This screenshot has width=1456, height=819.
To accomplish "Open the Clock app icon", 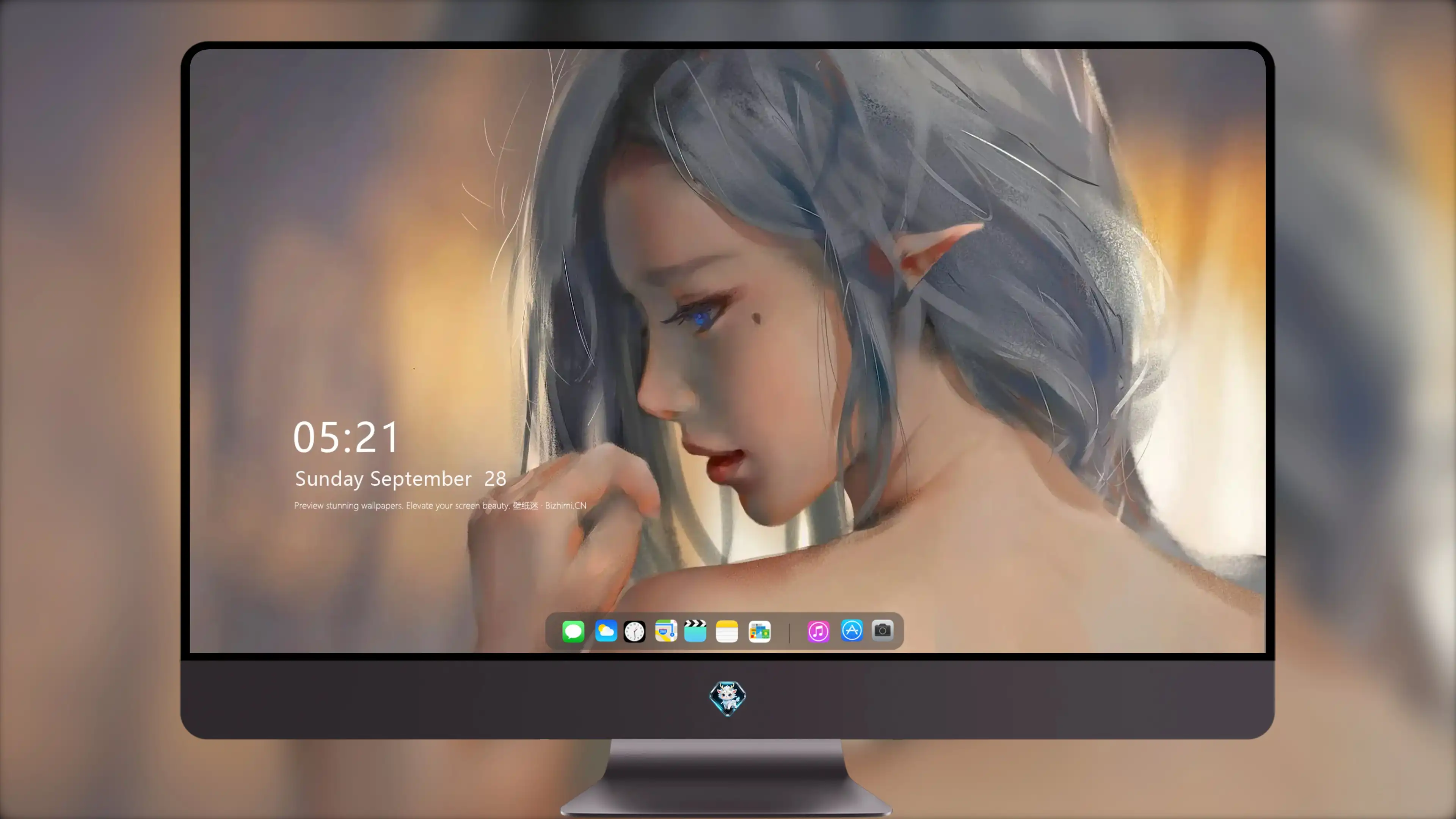I will click(634, 631).
